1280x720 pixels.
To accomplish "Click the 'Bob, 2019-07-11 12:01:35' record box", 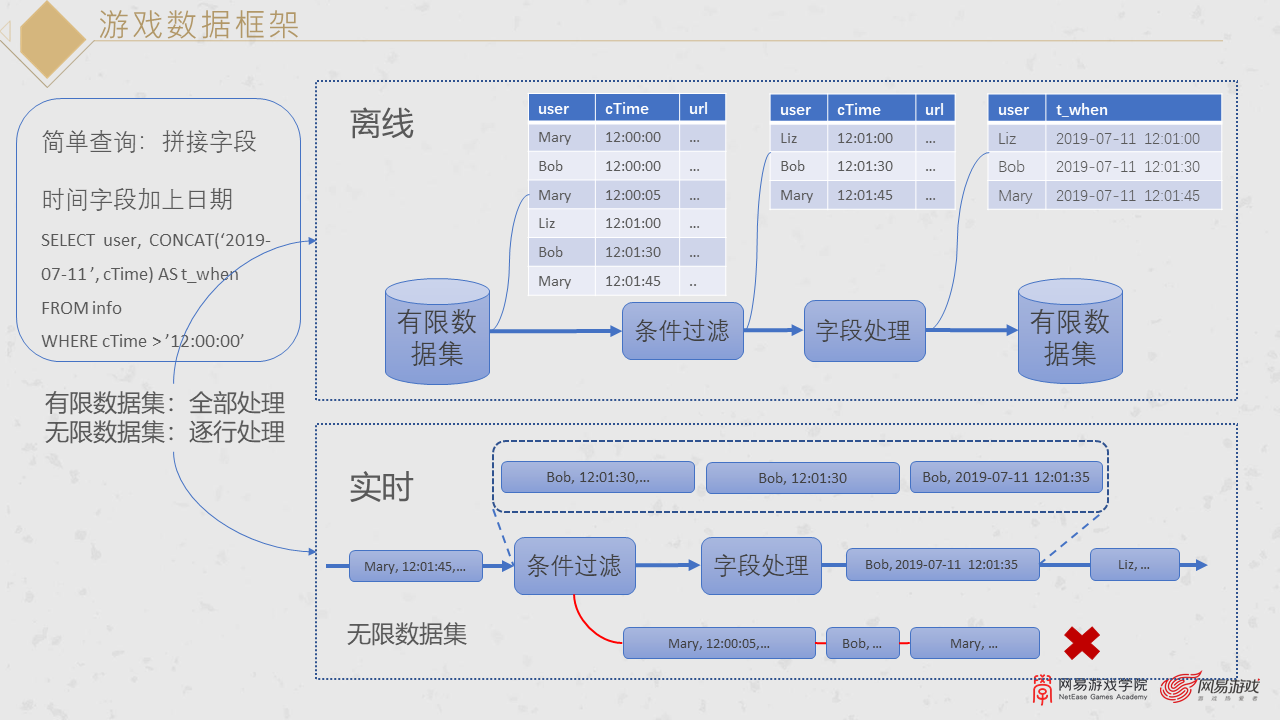I will point(941,564).
